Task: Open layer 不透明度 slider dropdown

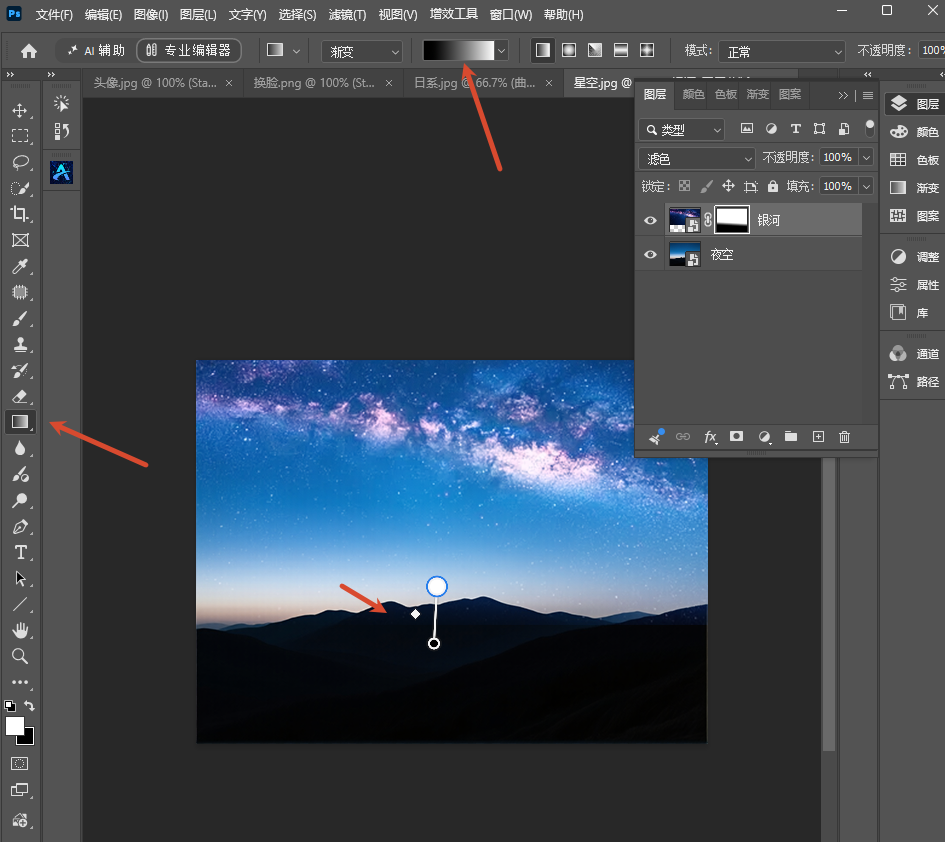Action: (866, 157)
